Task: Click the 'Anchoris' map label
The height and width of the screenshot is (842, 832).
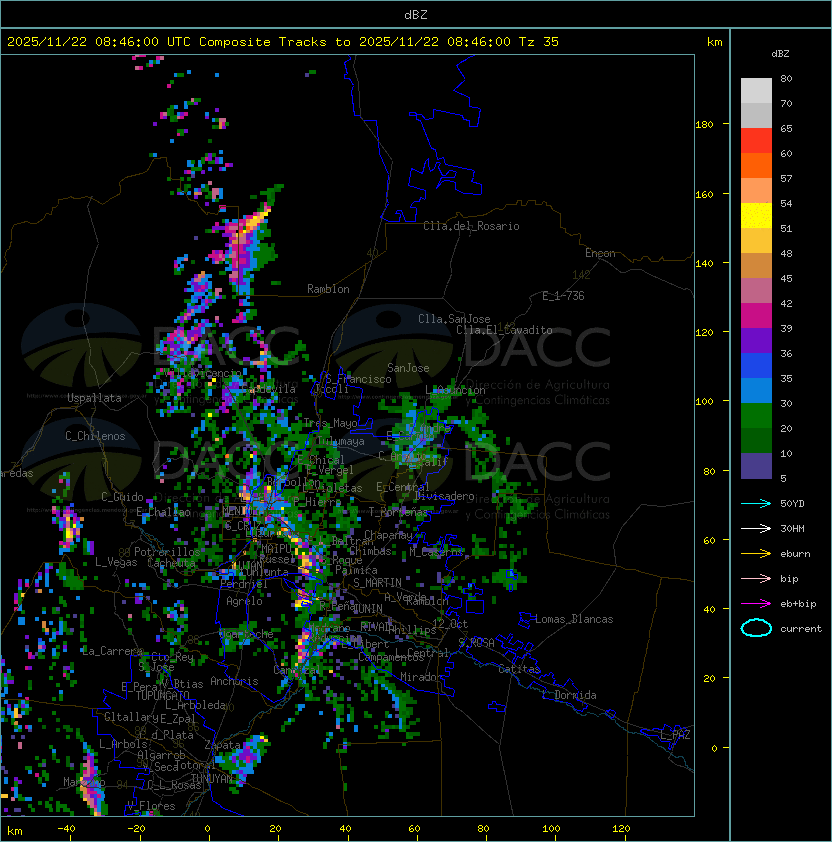Action: click(x=234, y=681)
